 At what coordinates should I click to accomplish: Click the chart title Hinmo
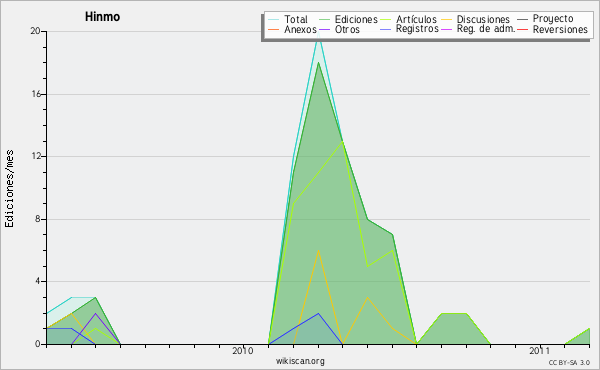(x=102, y=17)
